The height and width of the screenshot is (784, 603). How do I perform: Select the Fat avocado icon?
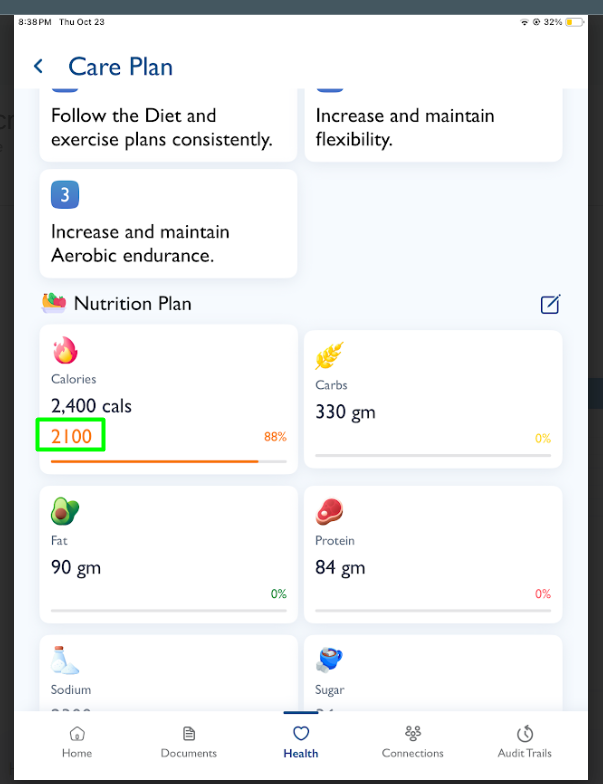click(65, 512)
